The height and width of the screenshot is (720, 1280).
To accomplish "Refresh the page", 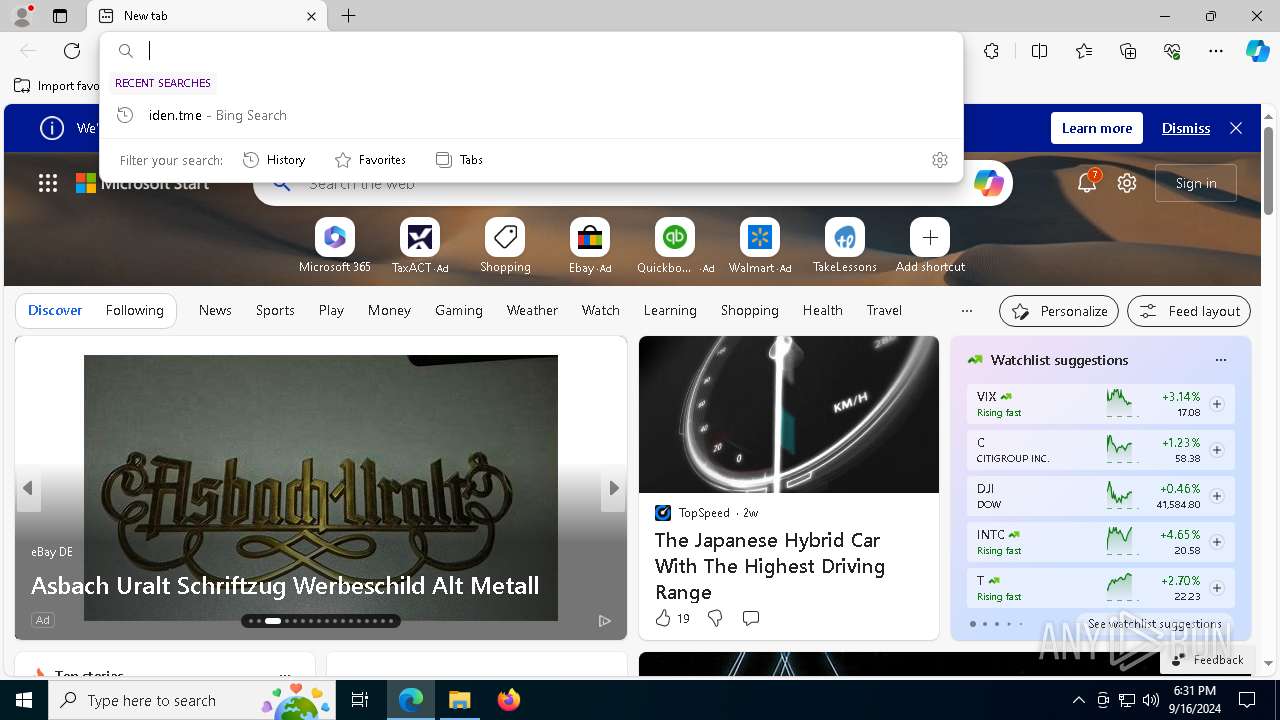I will (72, 51).
